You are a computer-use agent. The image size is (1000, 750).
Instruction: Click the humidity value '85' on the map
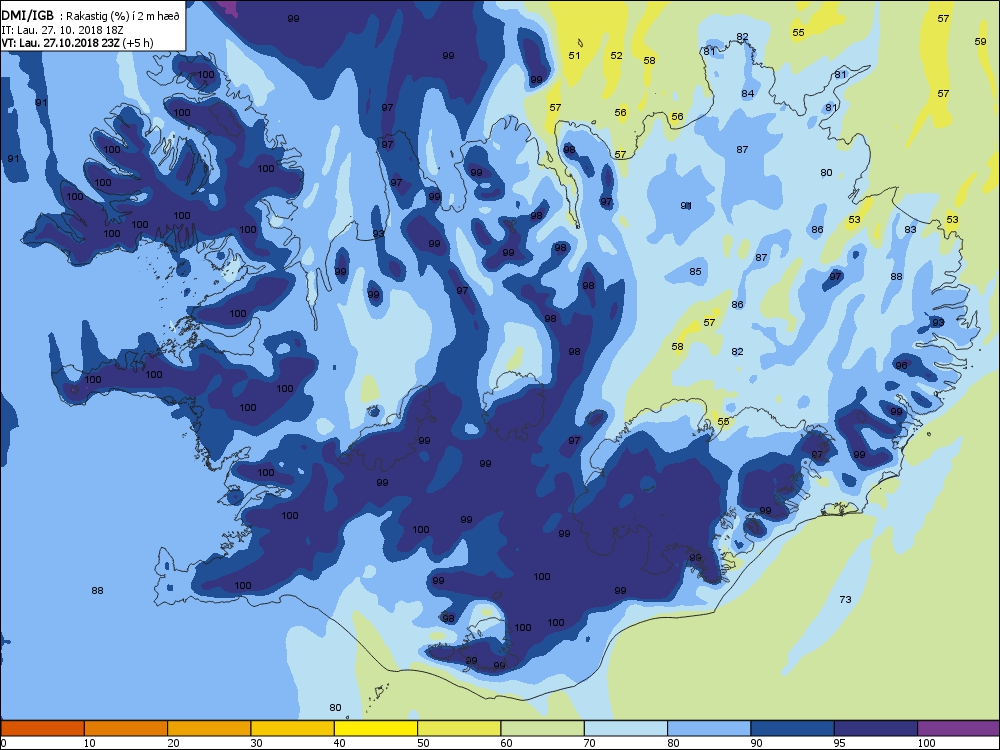(695, 272)
